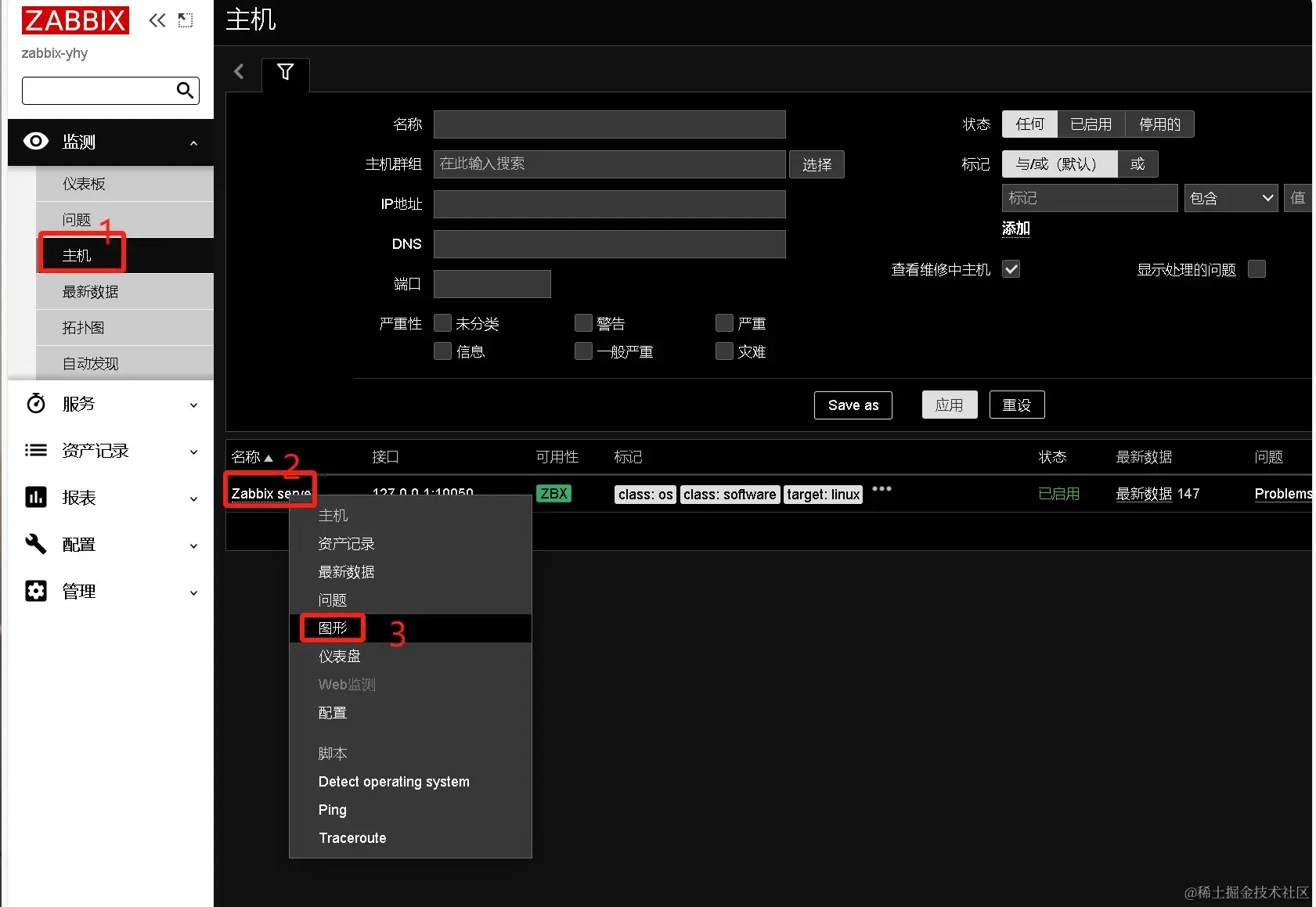Click the ZABBIX logo
The image size is (1316, 907).
tap(75, 20)
